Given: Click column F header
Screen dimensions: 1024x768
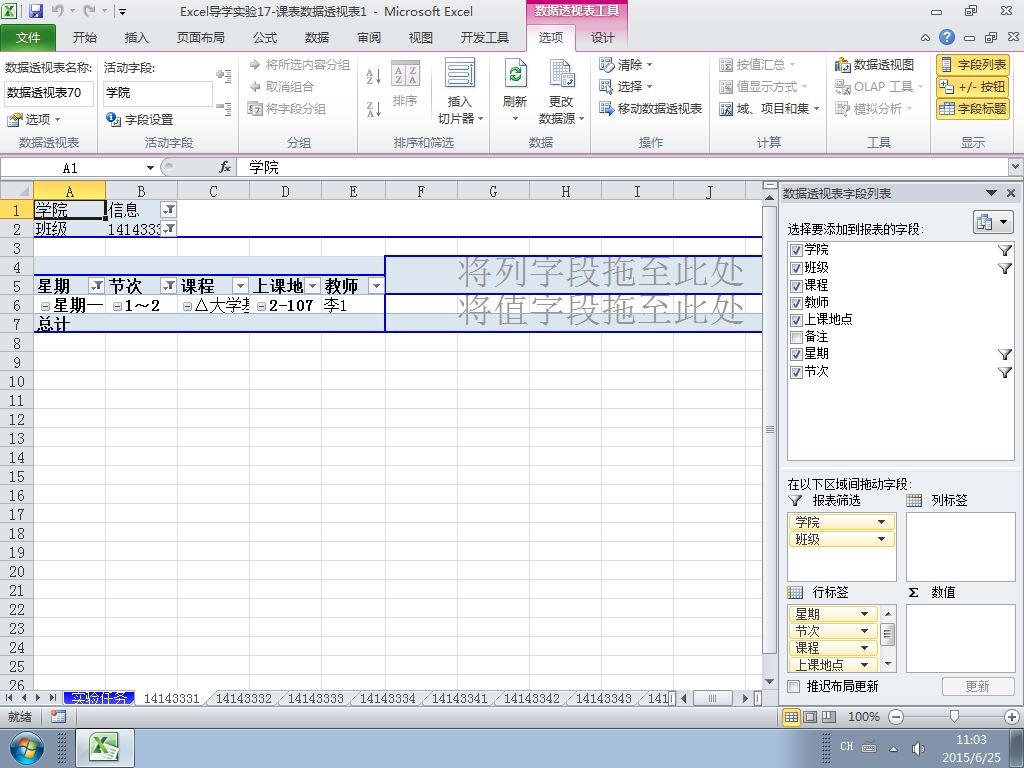Looking at the screenshot, I should tap(421, 191).
